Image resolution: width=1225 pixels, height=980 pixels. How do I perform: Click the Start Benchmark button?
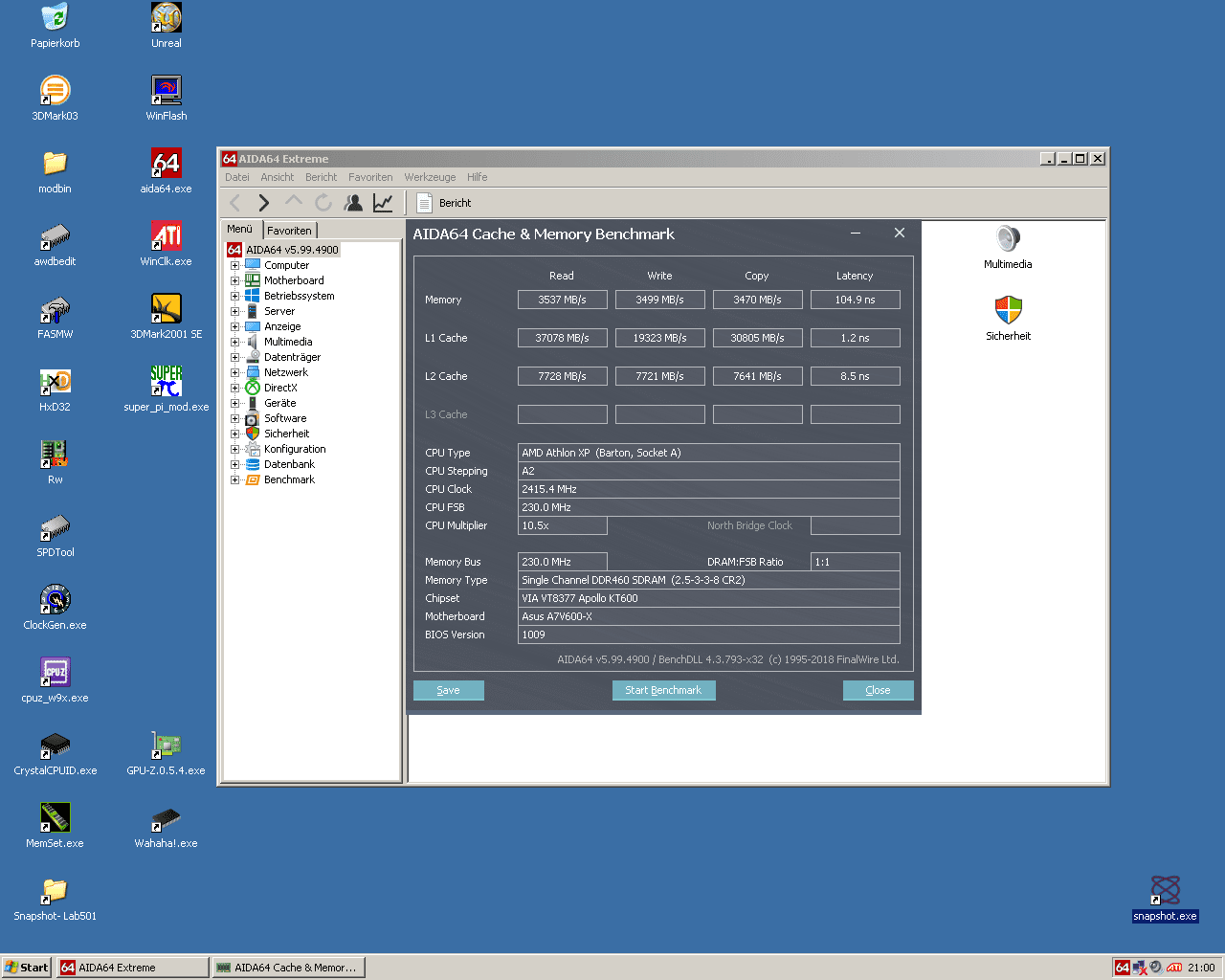click(x=663, y=690)
